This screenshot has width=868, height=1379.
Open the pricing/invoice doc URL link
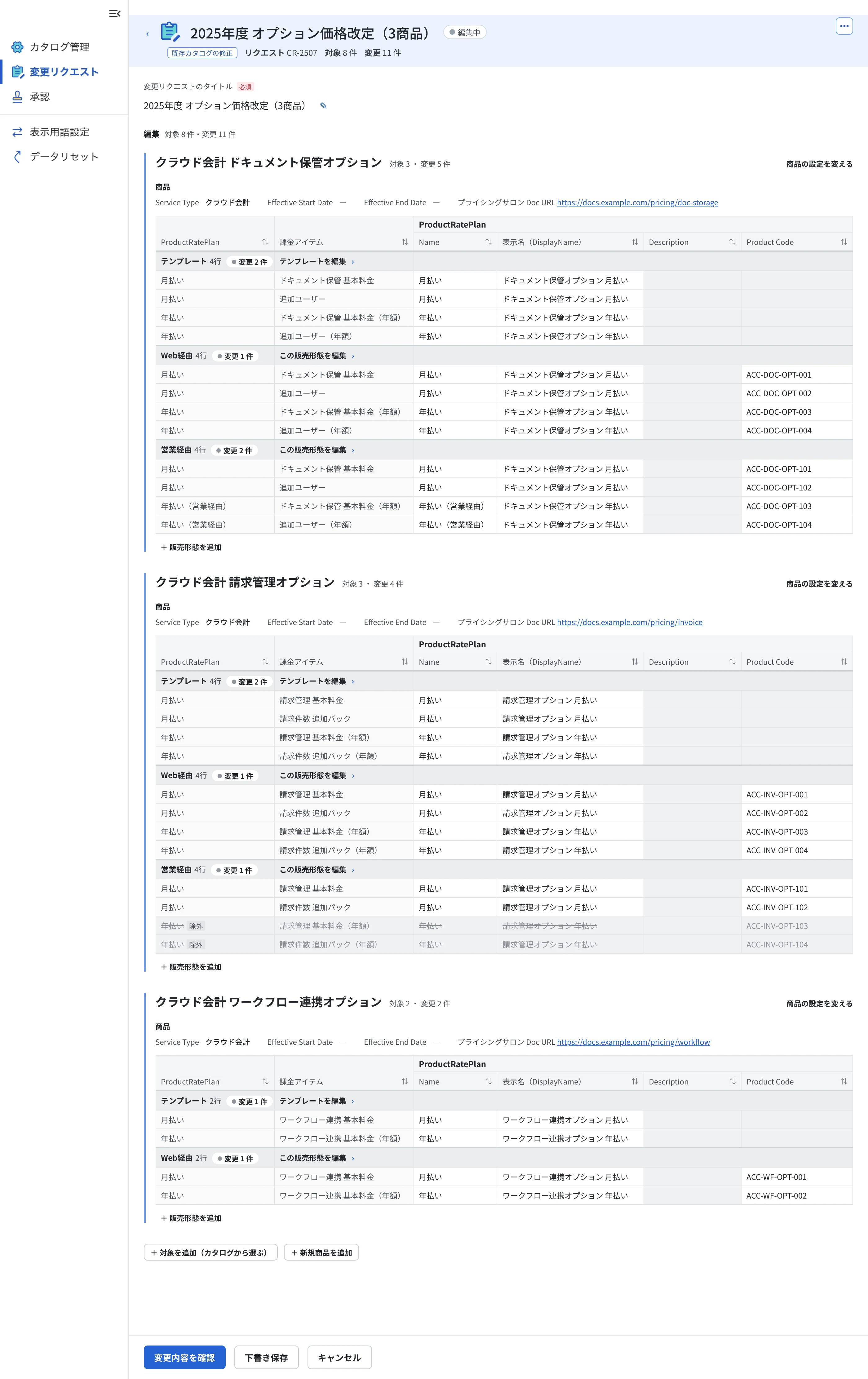pos(629,622)
